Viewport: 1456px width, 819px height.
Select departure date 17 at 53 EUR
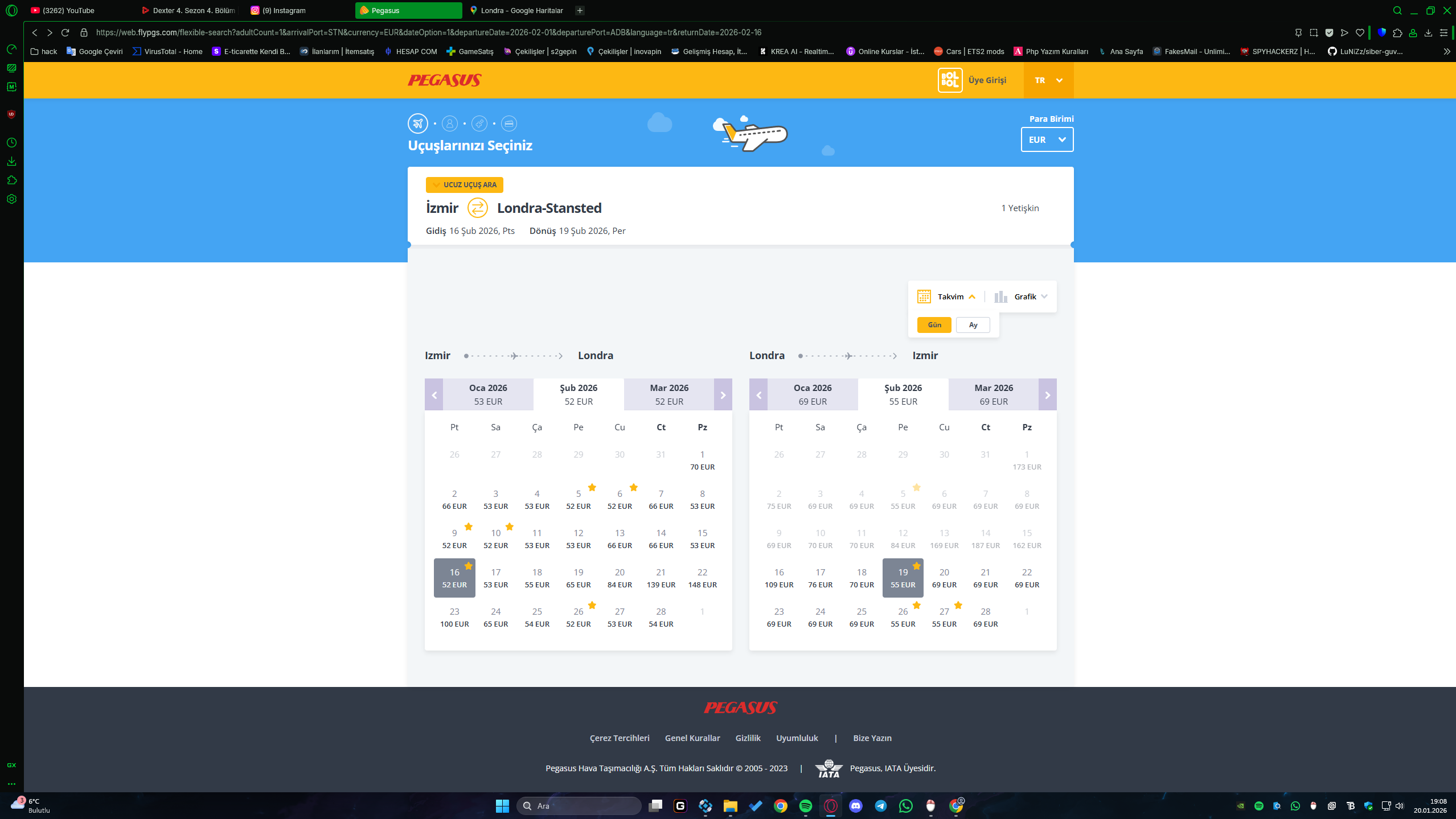(x=495, y=578)
